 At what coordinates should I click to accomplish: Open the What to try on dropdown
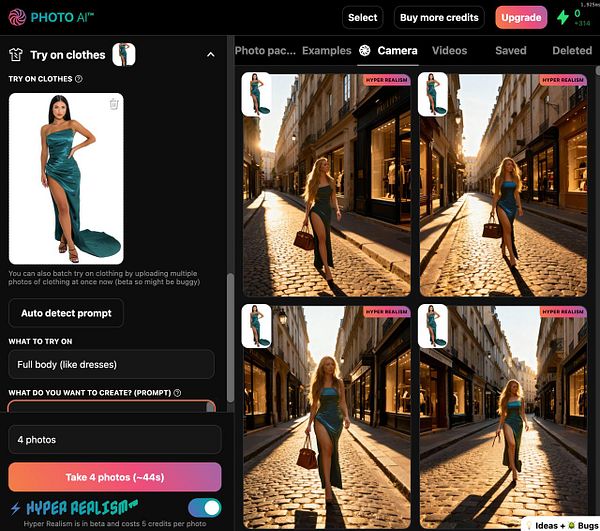coord(111,364)
